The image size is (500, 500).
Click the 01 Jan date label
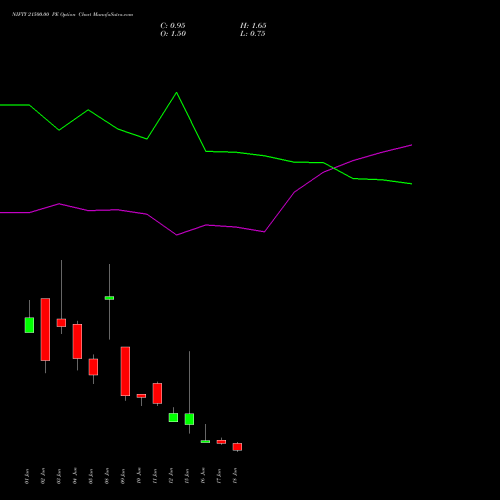tap(27, 476)
